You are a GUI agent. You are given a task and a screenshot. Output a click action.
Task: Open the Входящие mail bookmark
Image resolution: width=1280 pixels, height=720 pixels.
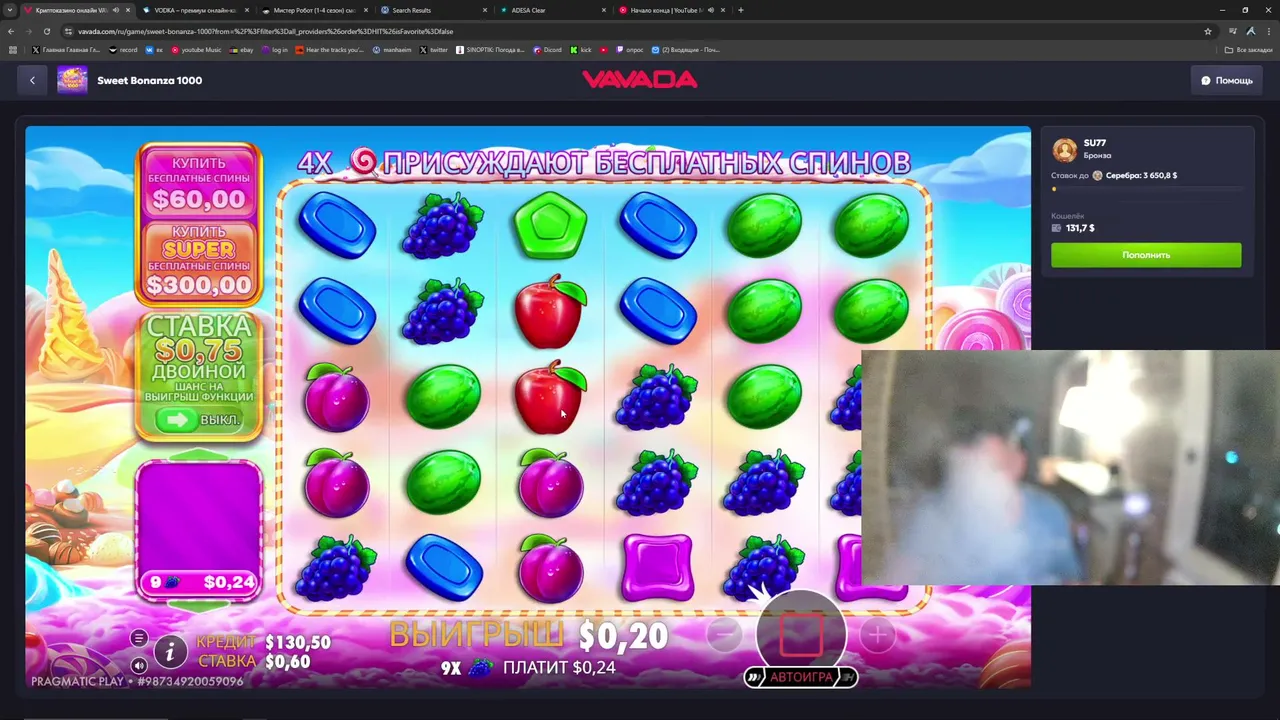[686, 49]
